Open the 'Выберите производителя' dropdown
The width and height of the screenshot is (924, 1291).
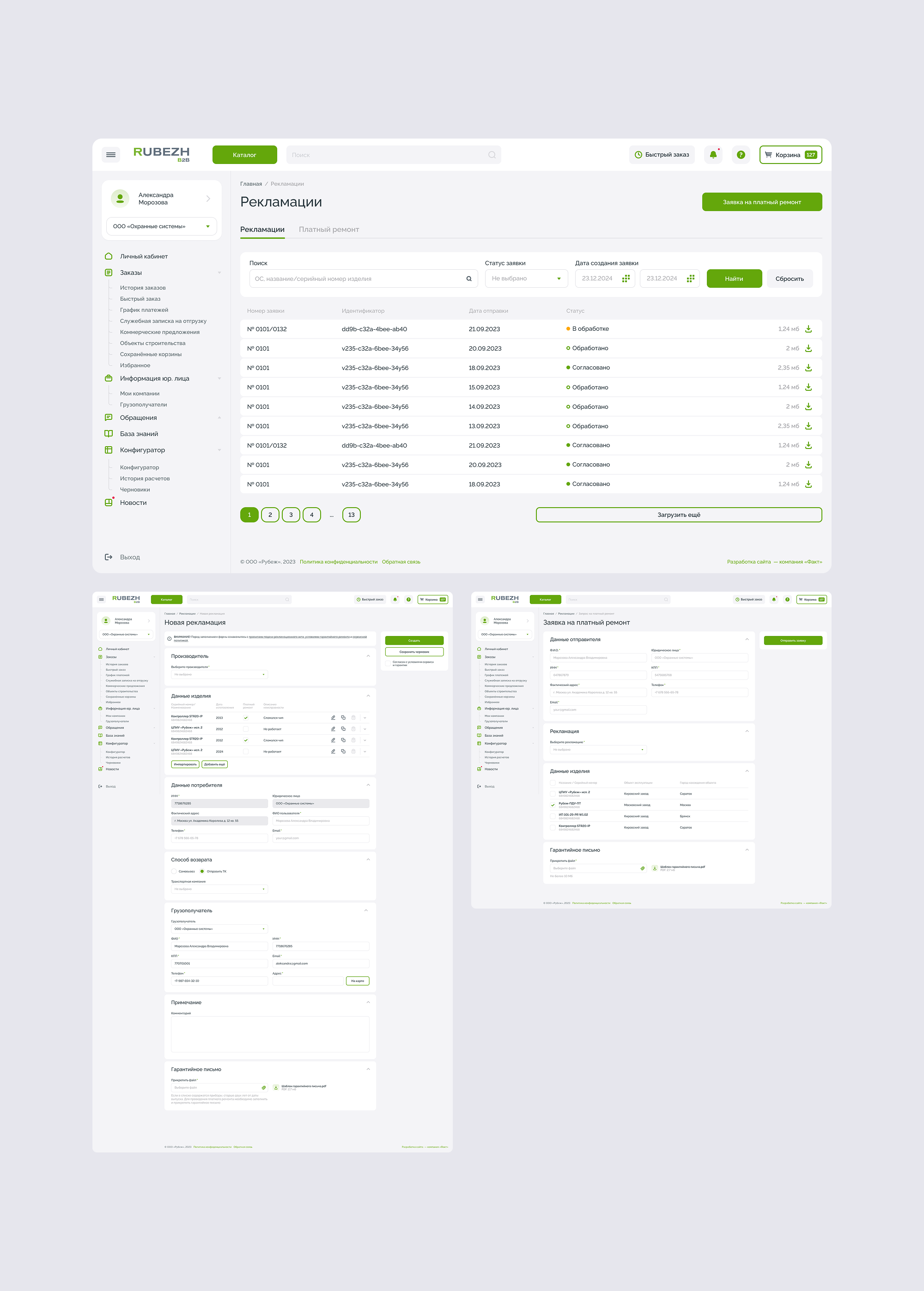tap(219, 674)
